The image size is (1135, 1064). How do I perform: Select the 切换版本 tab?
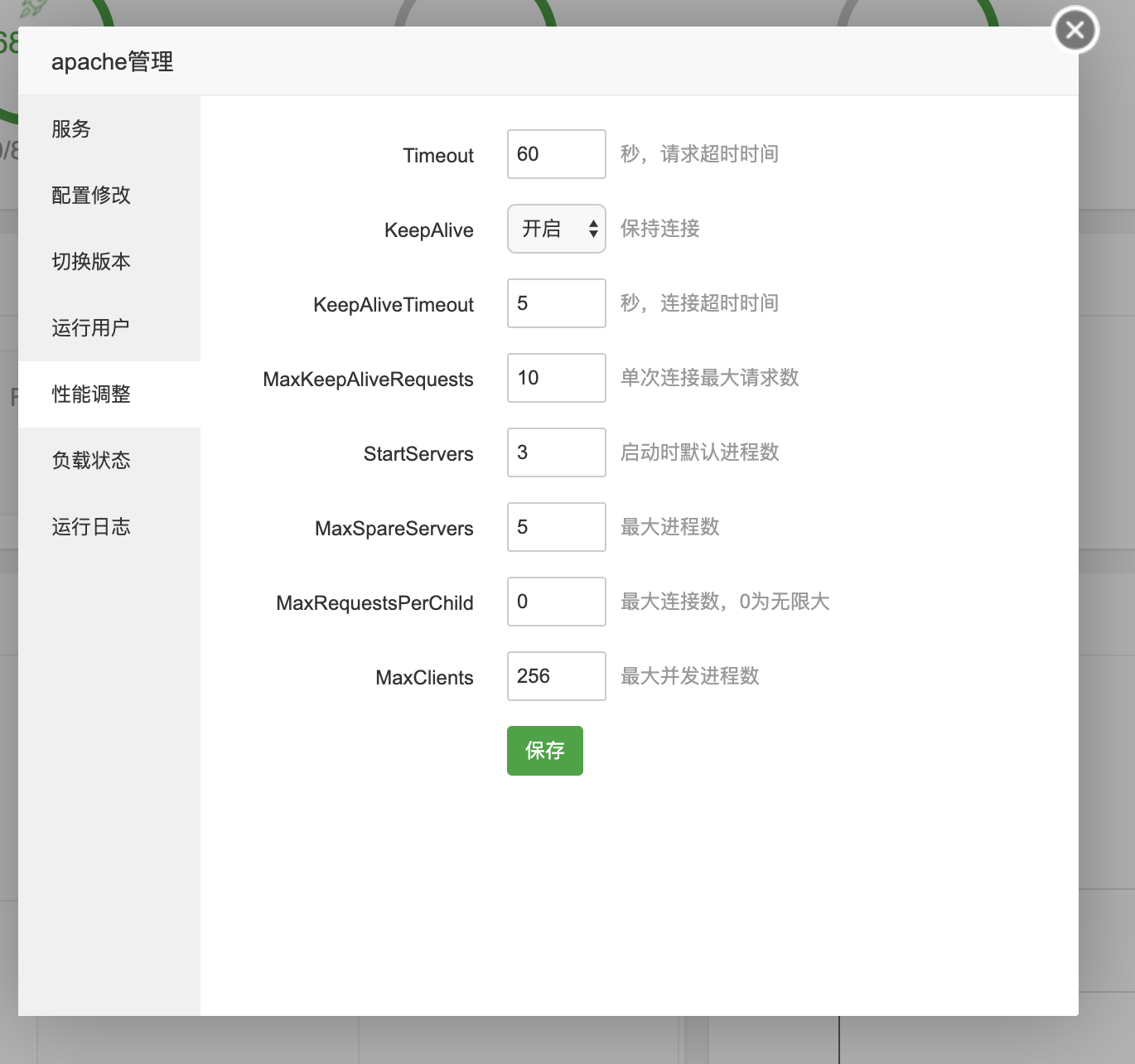(109, 262)
